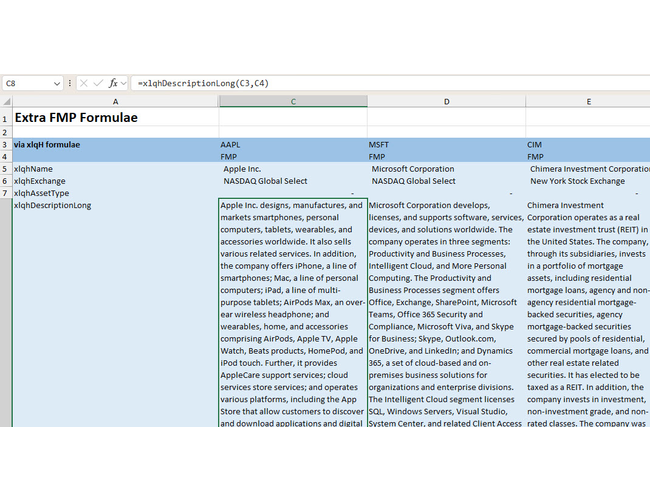Screen dimensions: 650x500
Task: Click the 'Chimera Investment Corporation' name cell
Action: tap(588, 169)
